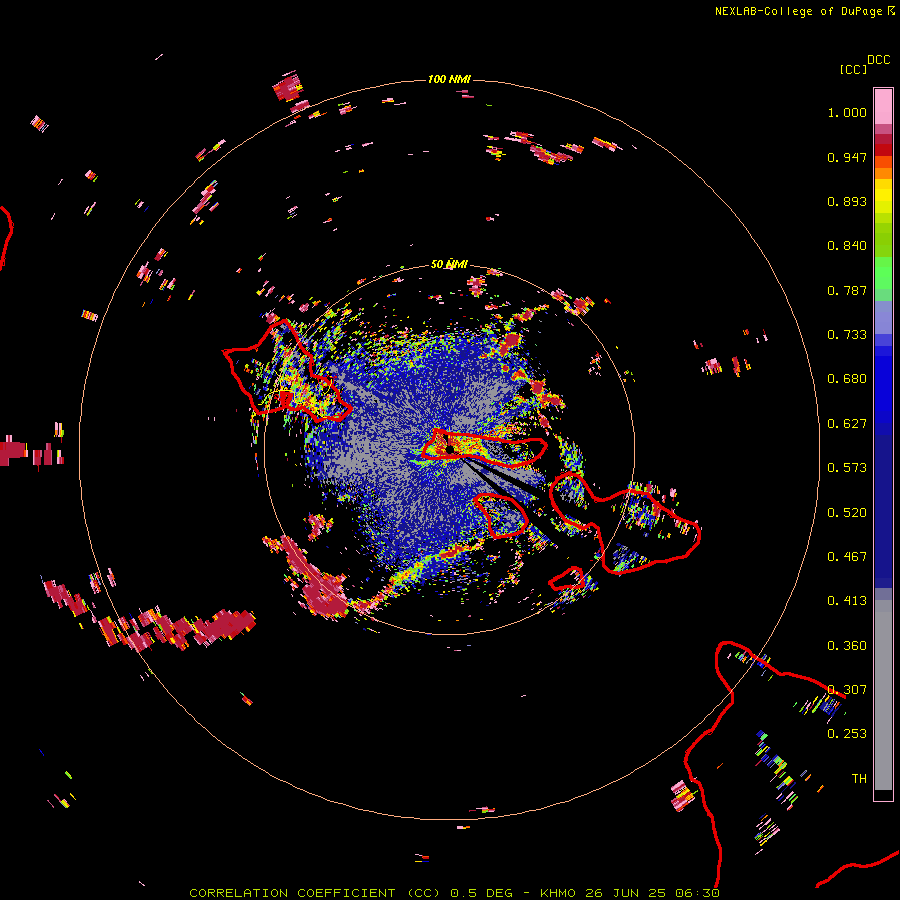The image size is (900, 900).
Task: Click the 0.947 scale value
Action: point(847,157)
